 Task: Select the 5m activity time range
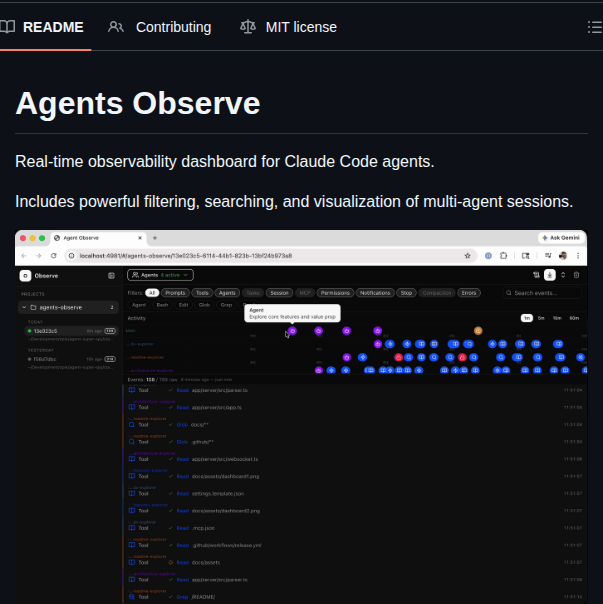541,318
